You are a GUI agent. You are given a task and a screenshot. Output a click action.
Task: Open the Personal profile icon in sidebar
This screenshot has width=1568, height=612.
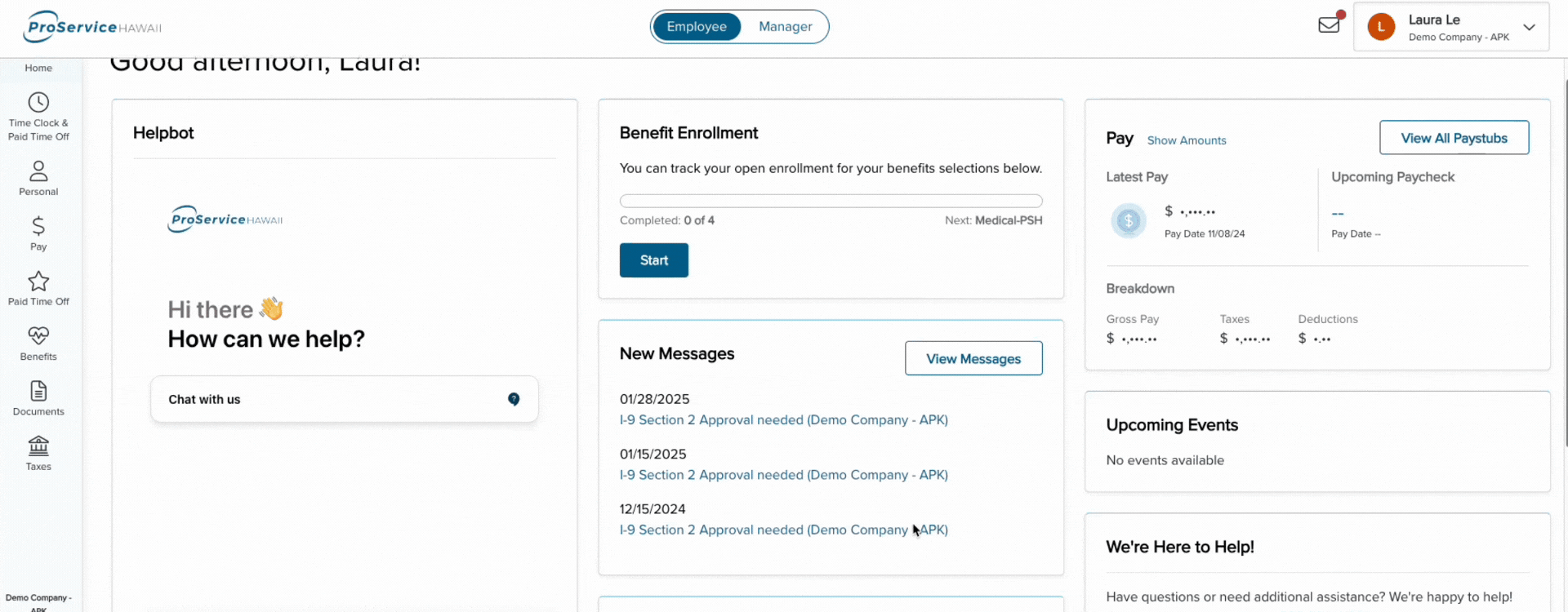[x=38, y=171]
